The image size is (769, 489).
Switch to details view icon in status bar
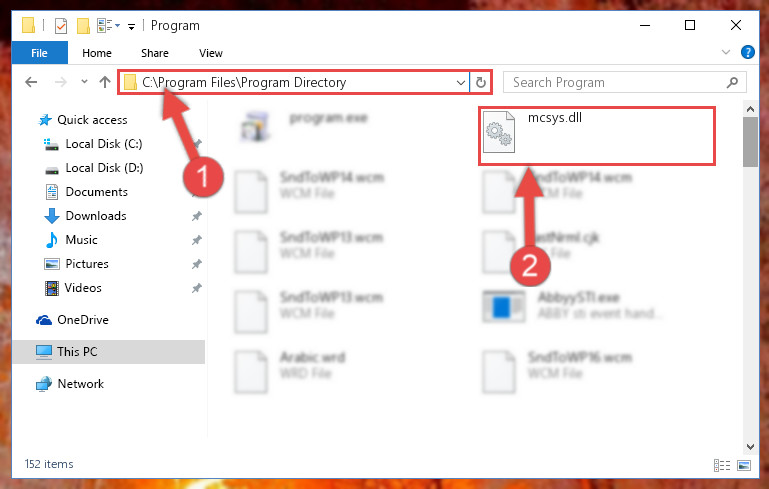click(721, 465)
